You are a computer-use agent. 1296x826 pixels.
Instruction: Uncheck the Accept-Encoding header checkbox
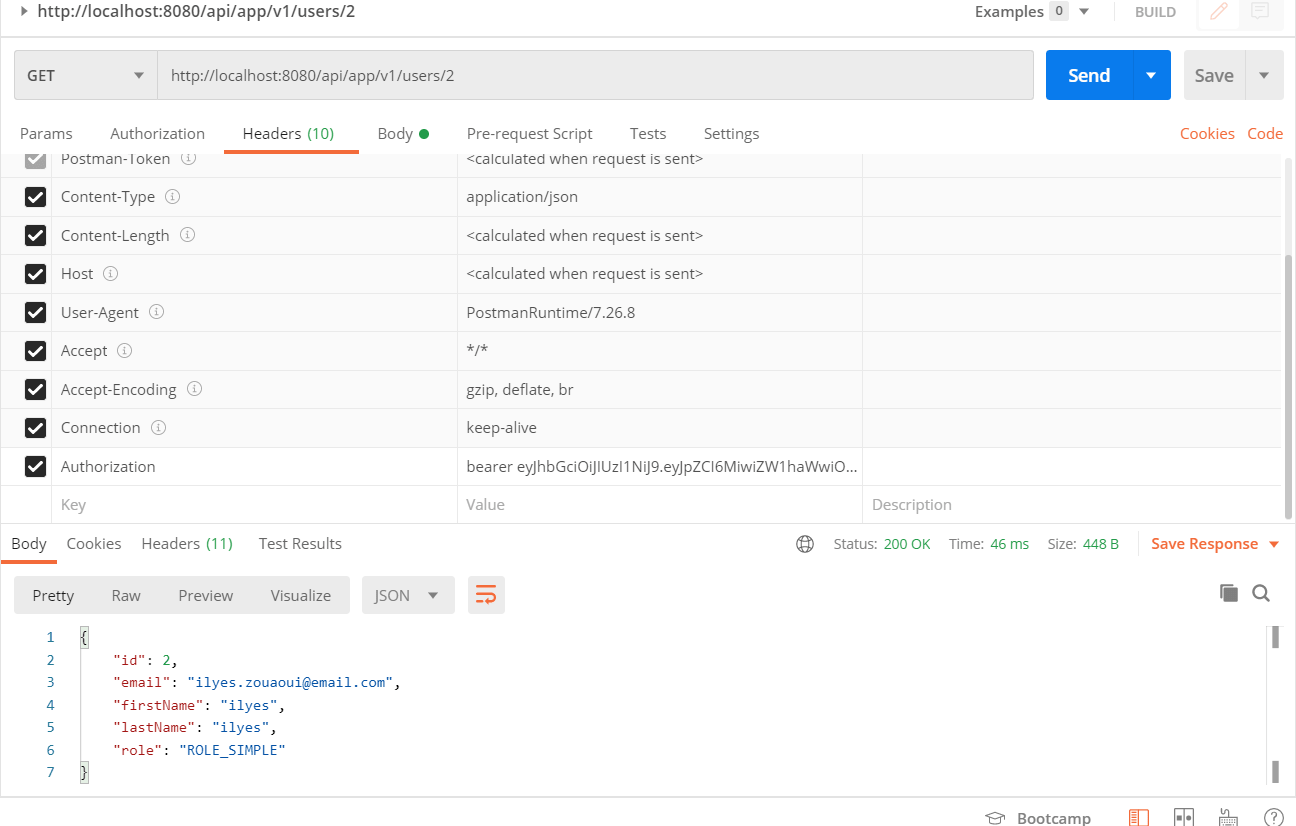click(x=35, y=389)
